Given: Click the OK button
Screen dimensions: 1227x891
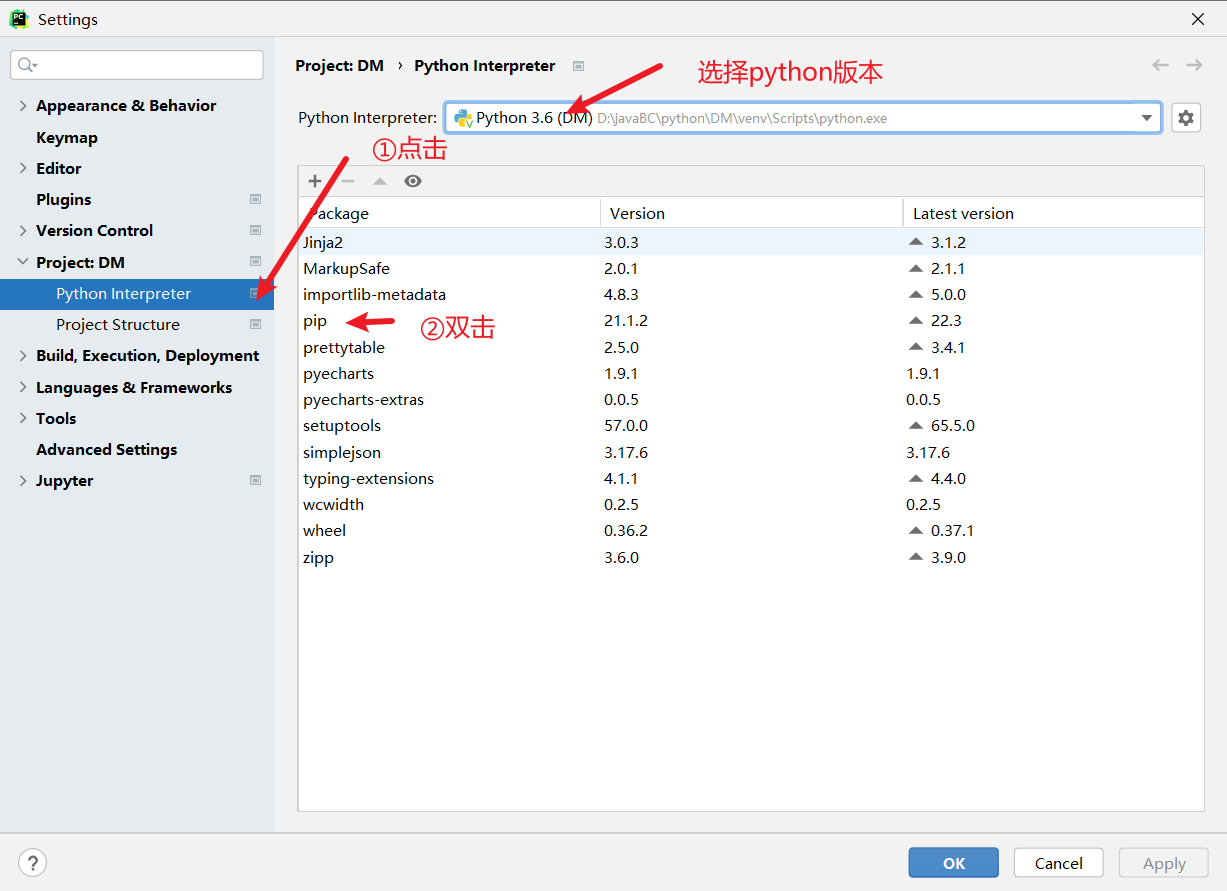Looking at the screenshot, I should 953,863.
